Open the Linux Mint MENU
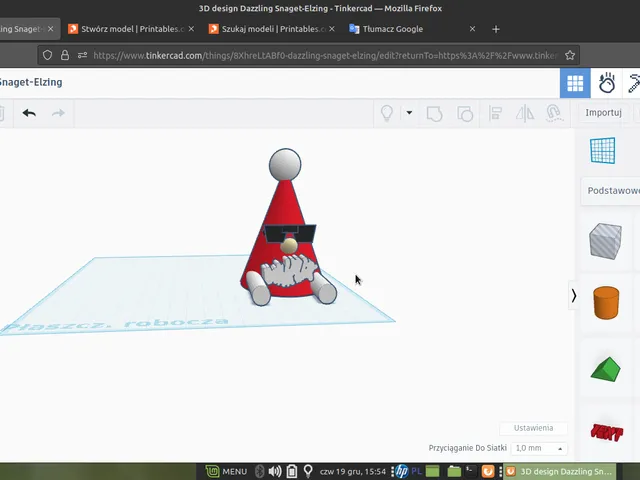 point(226,471)
